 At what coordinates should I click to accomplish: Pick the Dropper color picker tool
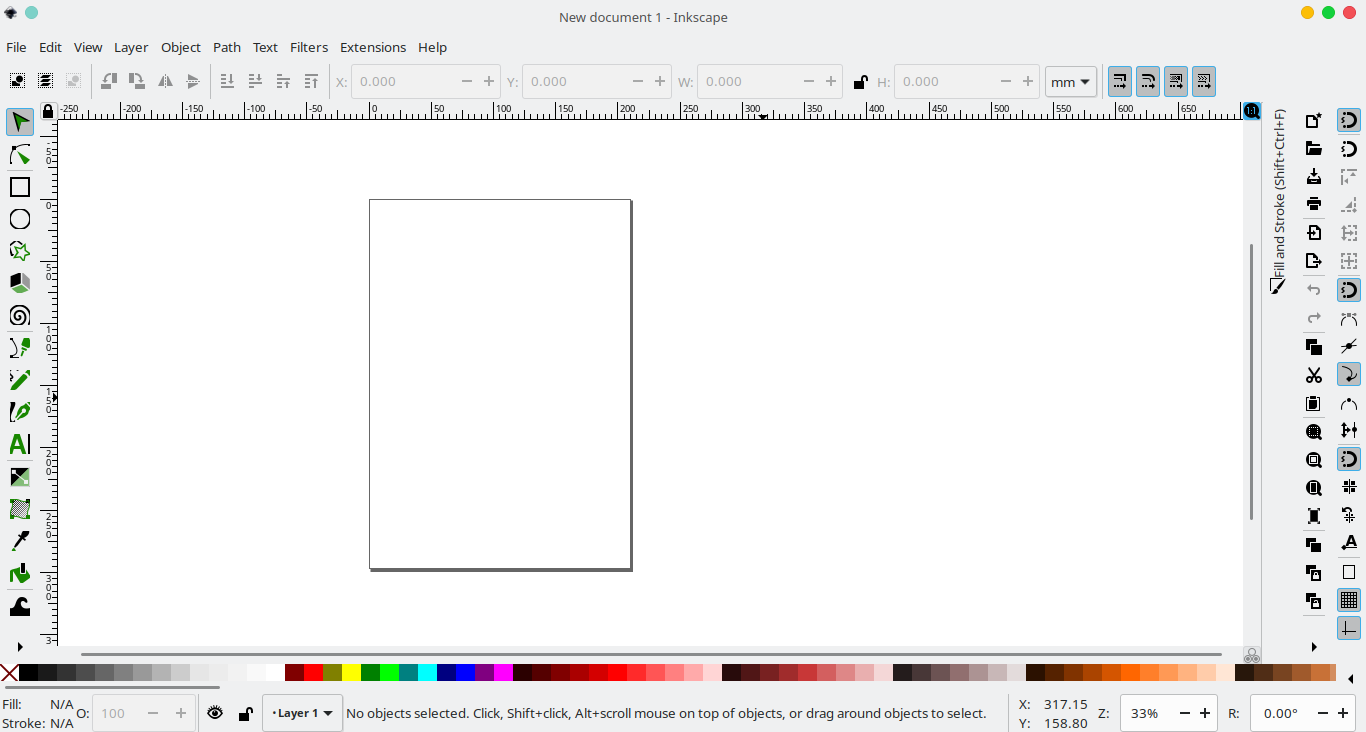[x=20, y=541]
